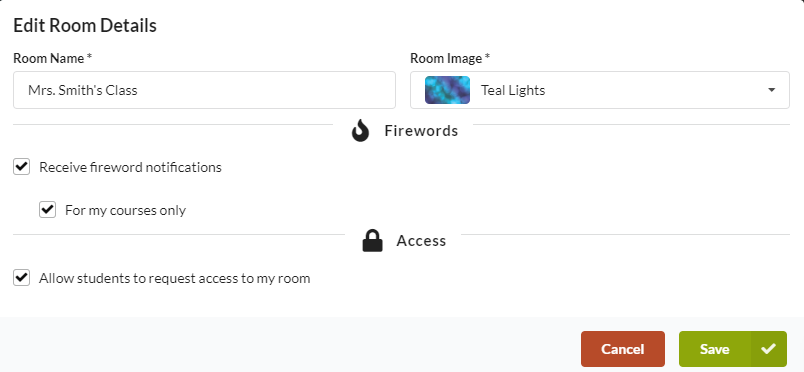Open the Teal Lights room image selector

pos(599,90)
